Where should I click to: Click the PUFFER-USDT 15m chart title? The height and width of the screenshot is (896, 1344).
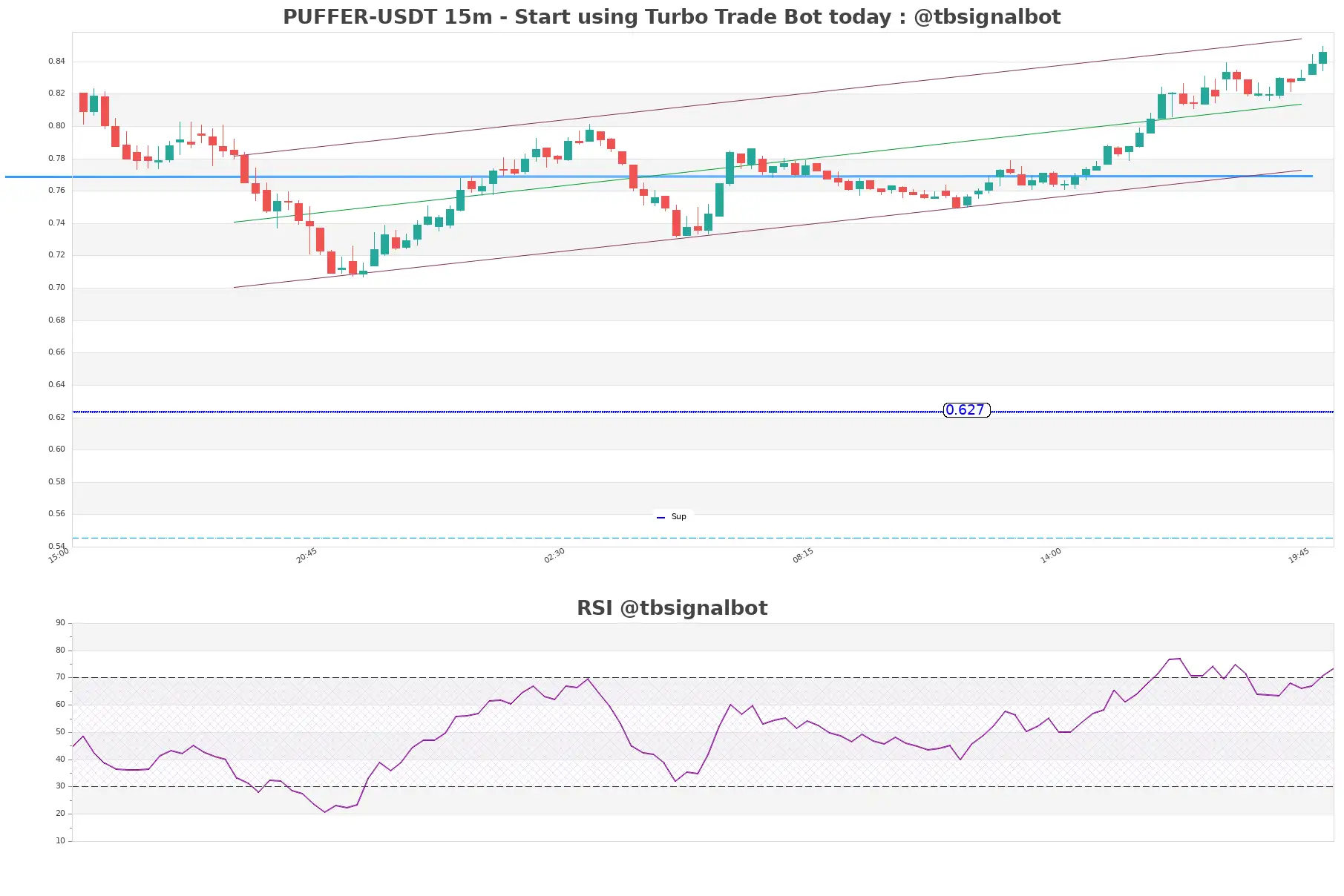click(x=672, y=16)
